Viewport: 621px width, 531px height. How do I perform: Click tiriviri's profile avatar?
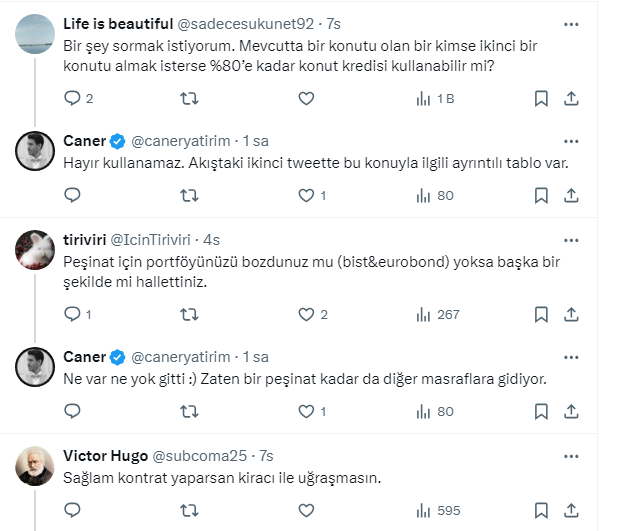[x=35, y=250]
